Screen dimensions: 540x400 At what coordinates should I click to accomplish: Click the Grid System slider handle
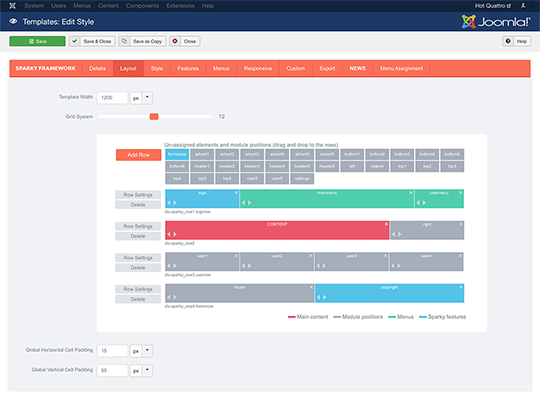coord(154,116)
